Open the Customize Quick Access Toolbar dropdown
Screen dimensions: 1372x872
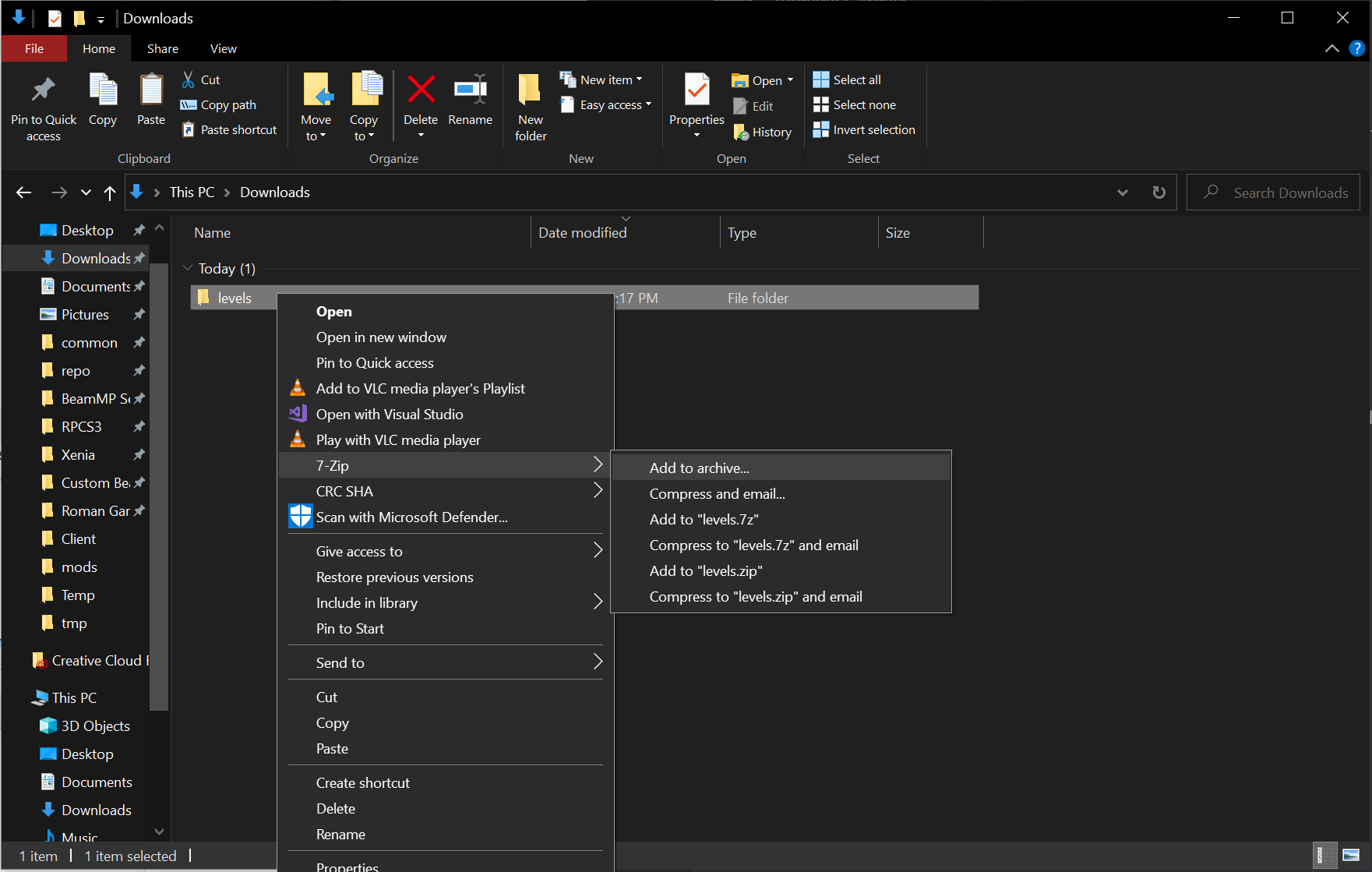tap(101, 19)
